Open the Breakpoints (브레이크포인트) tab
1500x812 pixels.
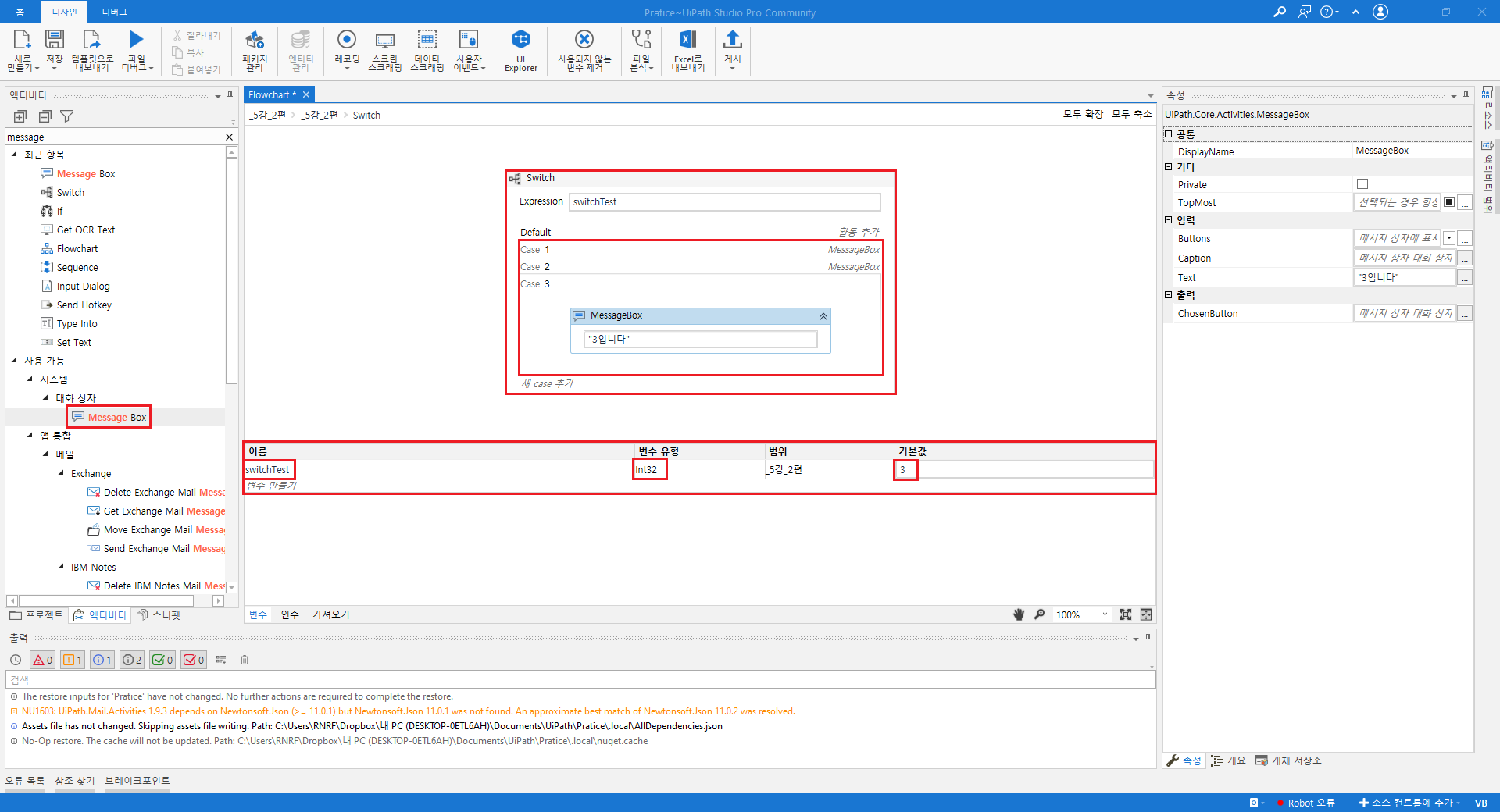(137, 781)
